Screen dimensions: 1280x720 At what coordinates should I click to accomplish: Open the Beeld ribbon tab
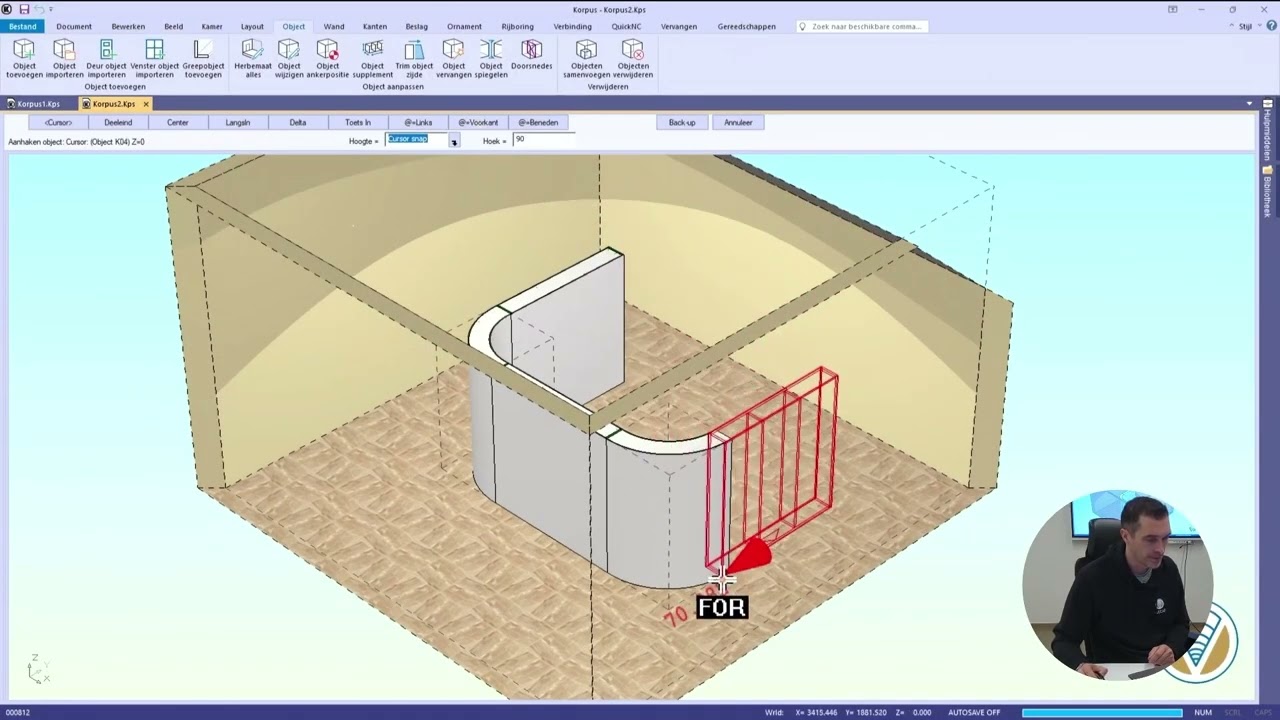tap(174, 26)
